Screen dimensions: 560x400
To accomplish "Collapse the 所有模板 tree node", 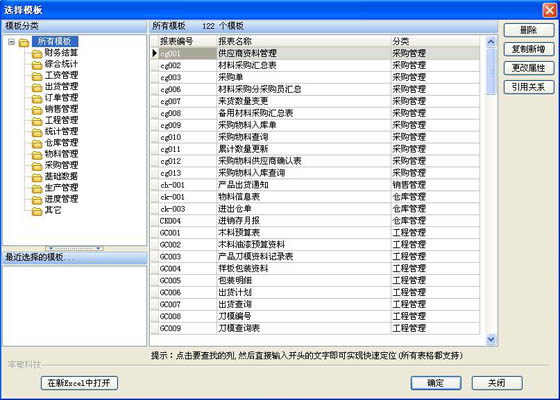I will tap(11, 42).
